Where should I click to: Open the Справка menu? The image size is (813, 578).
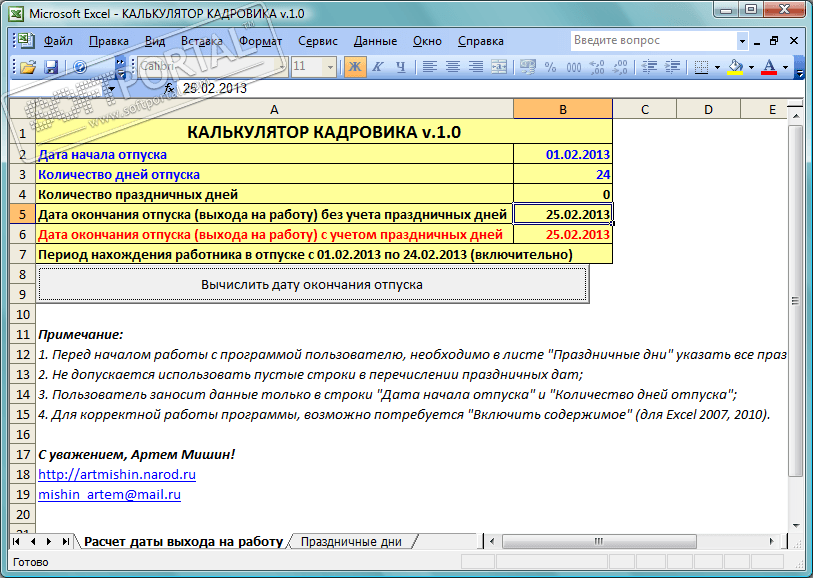tap(480, 41)
